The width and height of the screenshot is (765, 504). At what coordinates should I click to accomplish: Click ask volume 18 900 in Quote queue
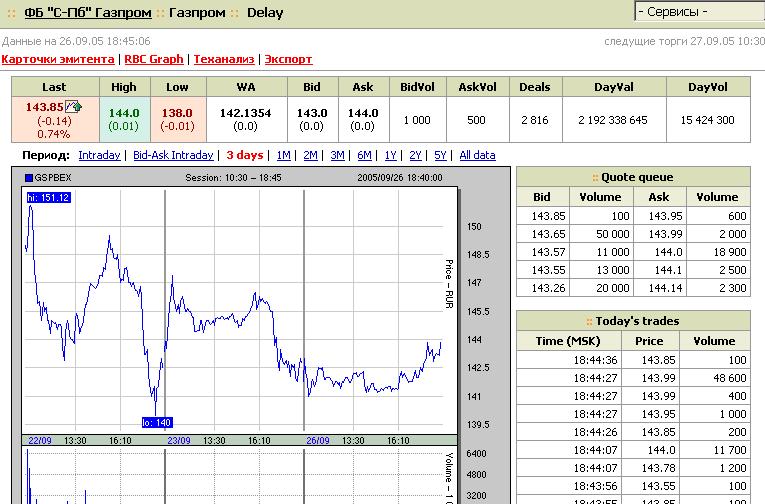pyautogui.click(x=730, y=252)
